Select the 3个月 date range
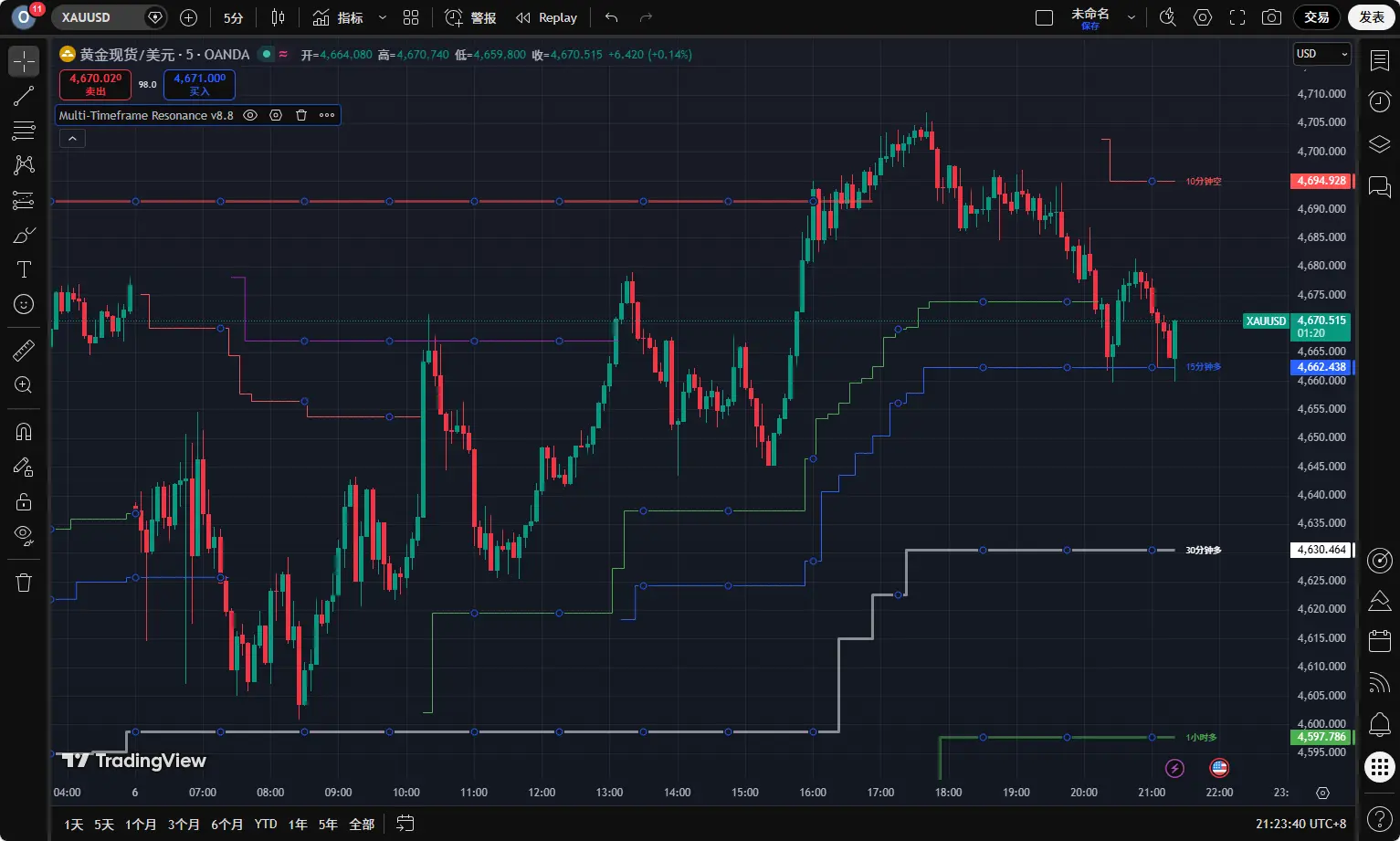 click(184, 824)
